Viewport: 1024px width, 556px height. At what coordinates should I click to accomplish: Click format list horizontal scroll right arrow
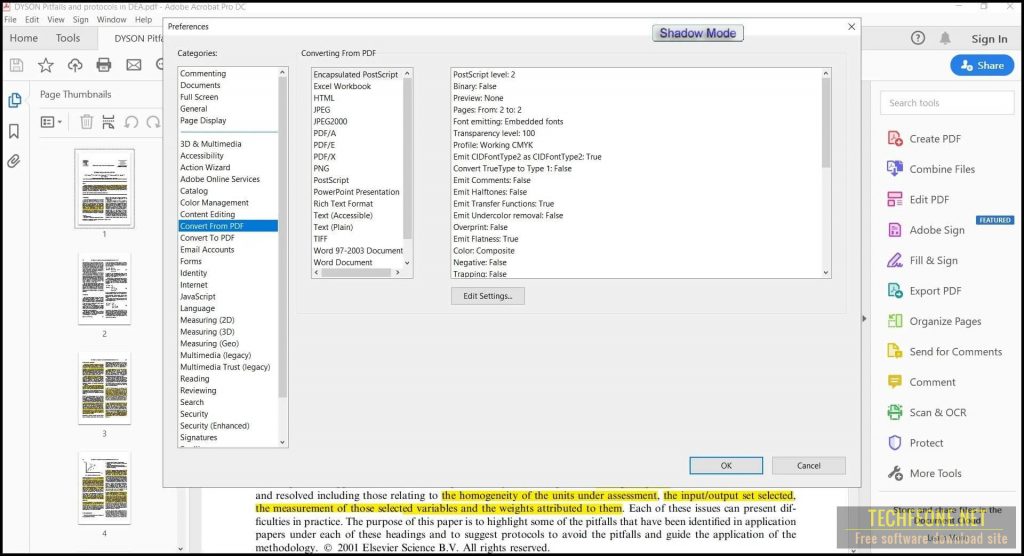coord(398,272)
